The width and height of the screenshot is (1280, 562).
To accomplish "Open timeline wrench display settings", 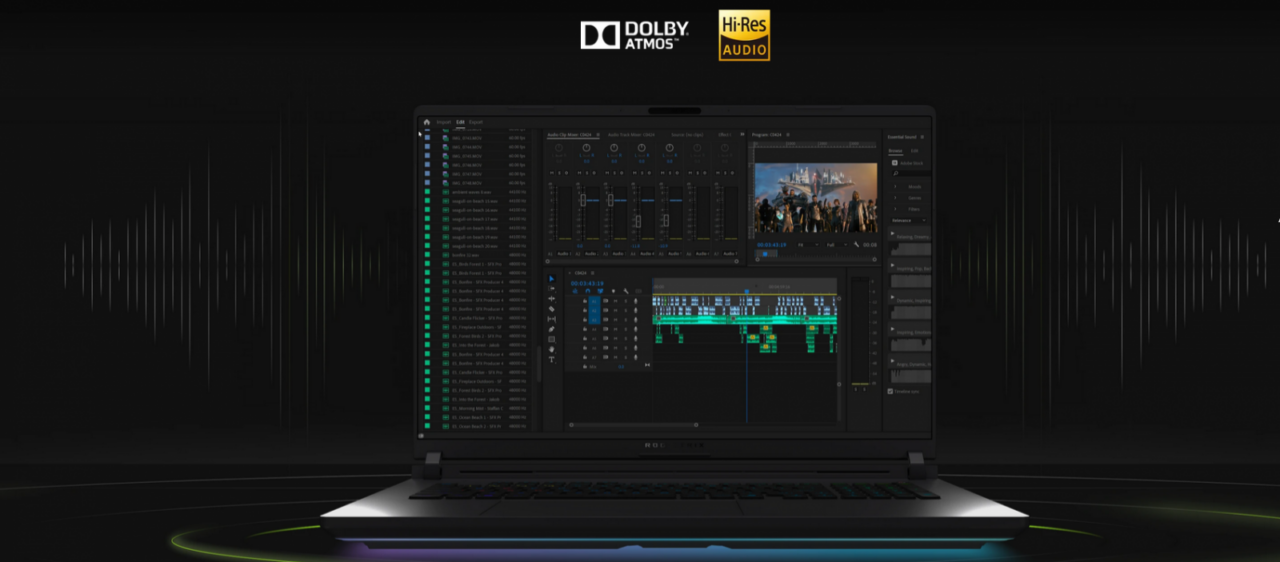I will pyautogui.click(x=626, y=291).
